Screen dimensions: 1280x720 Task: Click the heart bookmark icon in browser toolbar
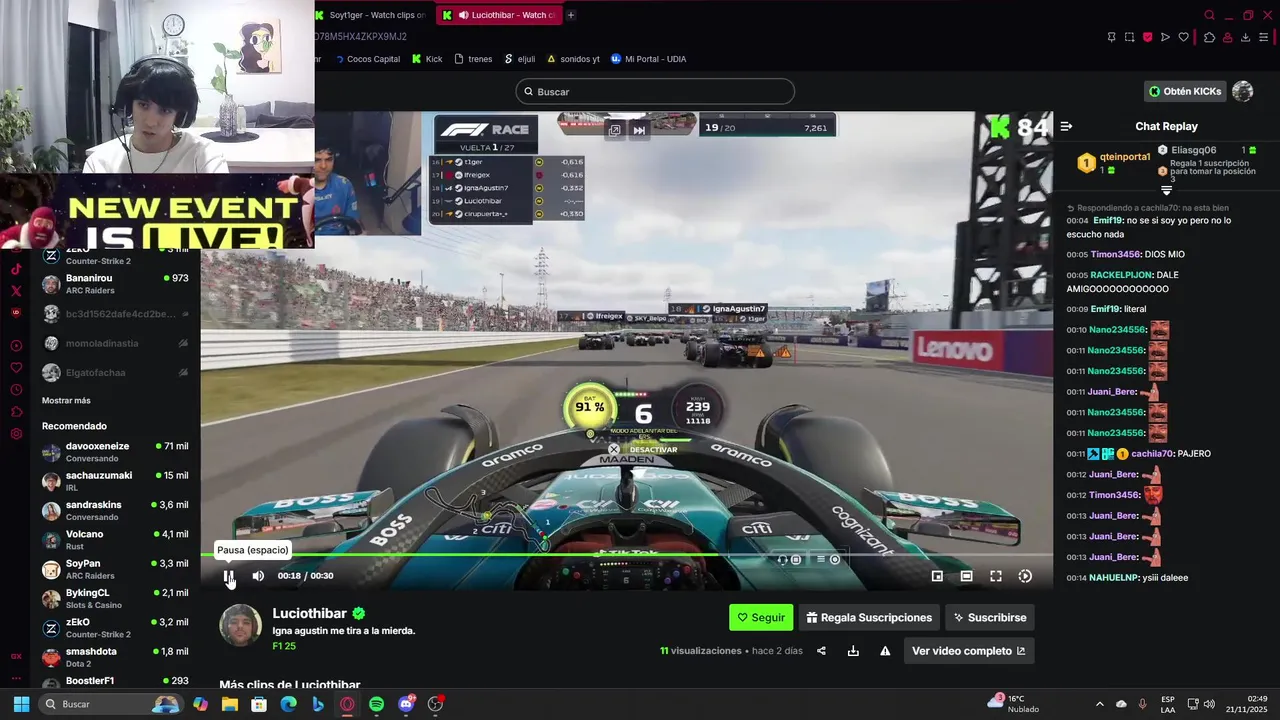click(1184, 37)
